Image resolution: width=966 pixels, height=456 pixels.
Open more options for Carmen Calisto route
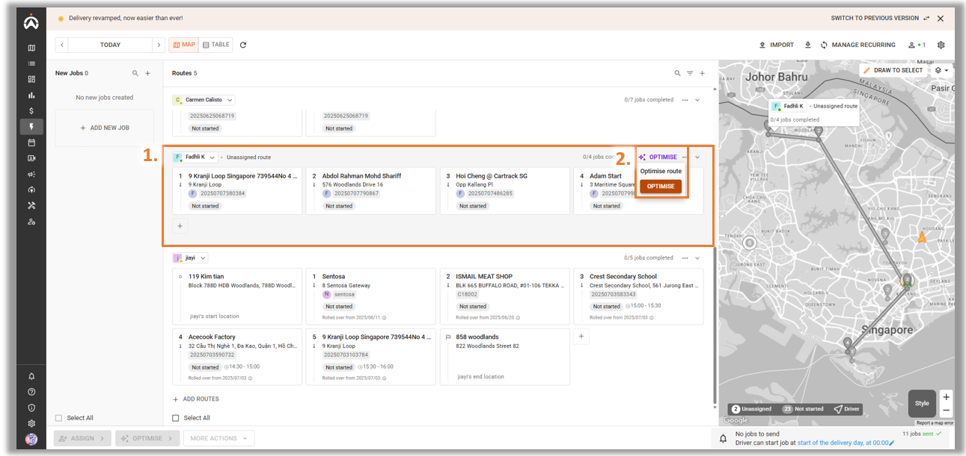pyautogui.click(x=685, y=100)
